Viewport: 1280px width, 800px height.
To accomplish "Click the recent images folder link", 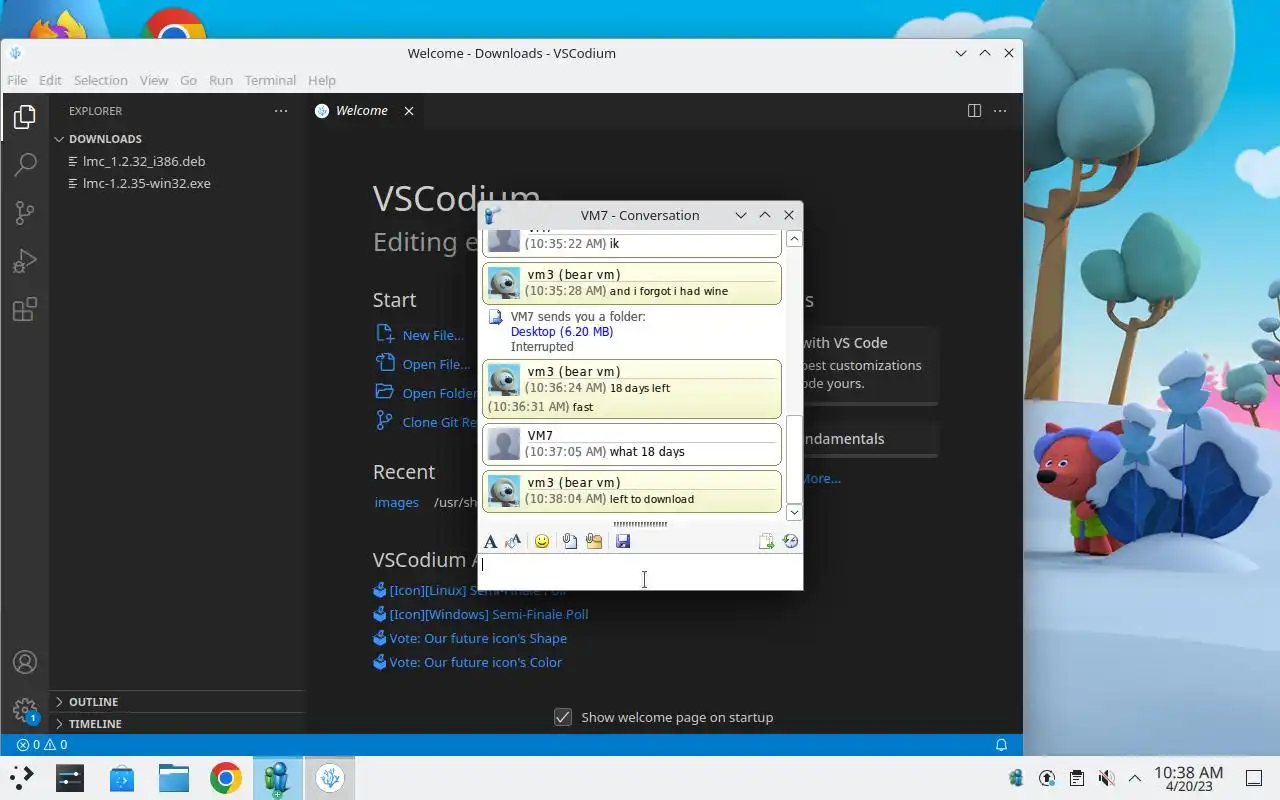I will pos(397,503).
